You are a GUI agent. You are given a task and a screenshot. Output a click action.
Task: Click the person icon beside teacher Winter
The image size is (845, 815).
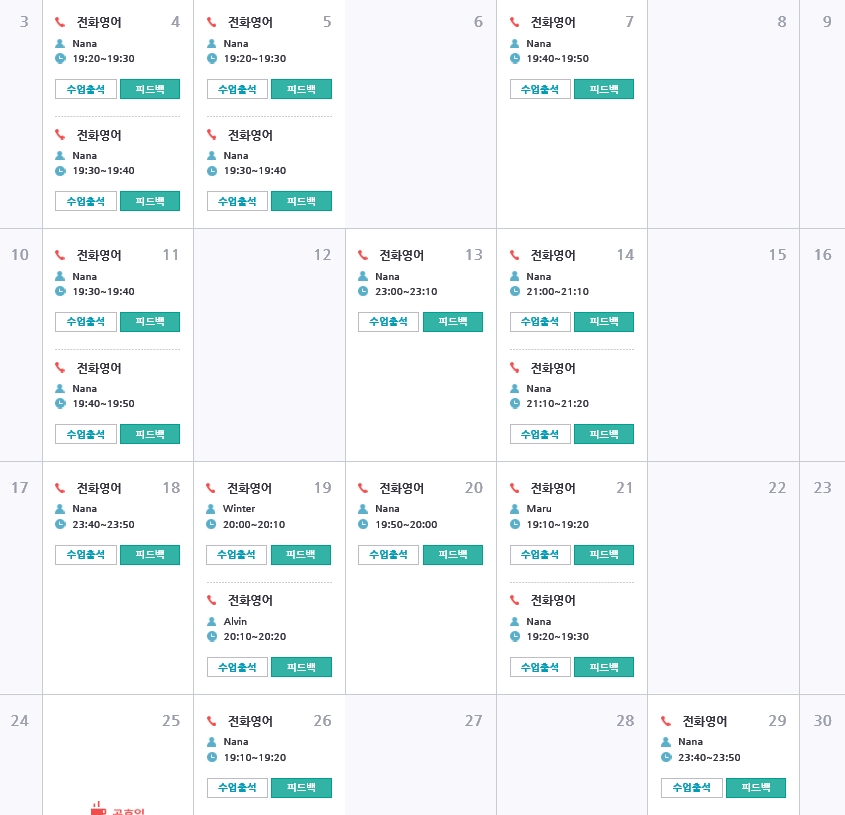(x=211, y=509)
